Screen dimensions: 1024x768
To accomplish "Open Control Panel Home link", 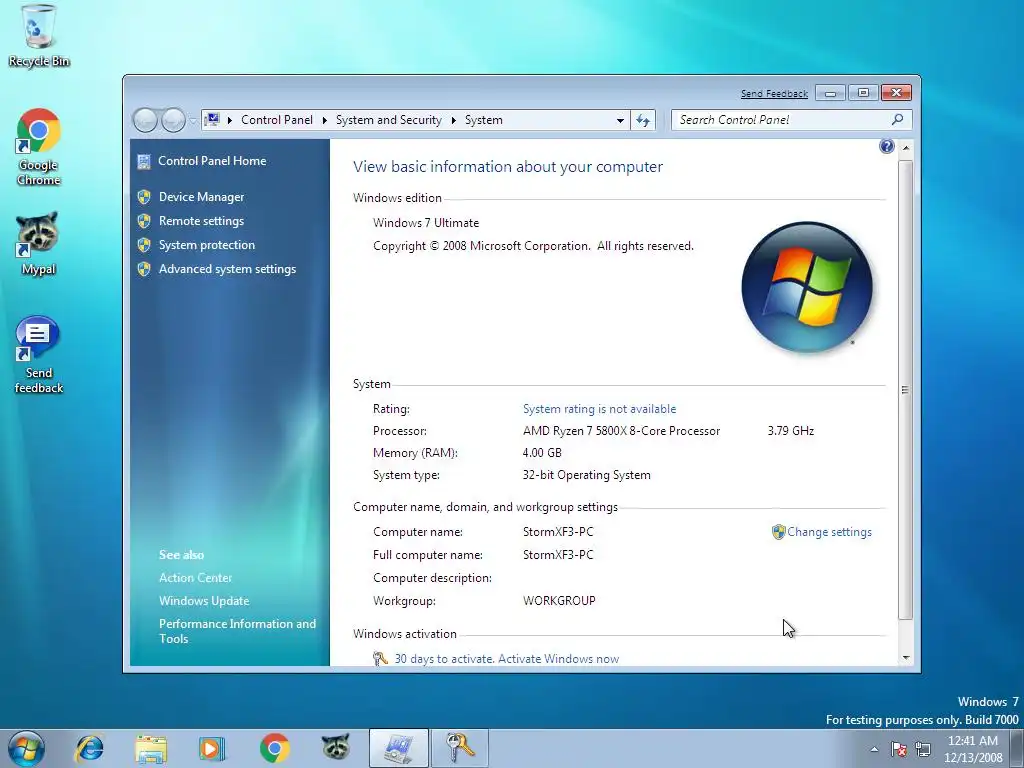I will point(212,161).
